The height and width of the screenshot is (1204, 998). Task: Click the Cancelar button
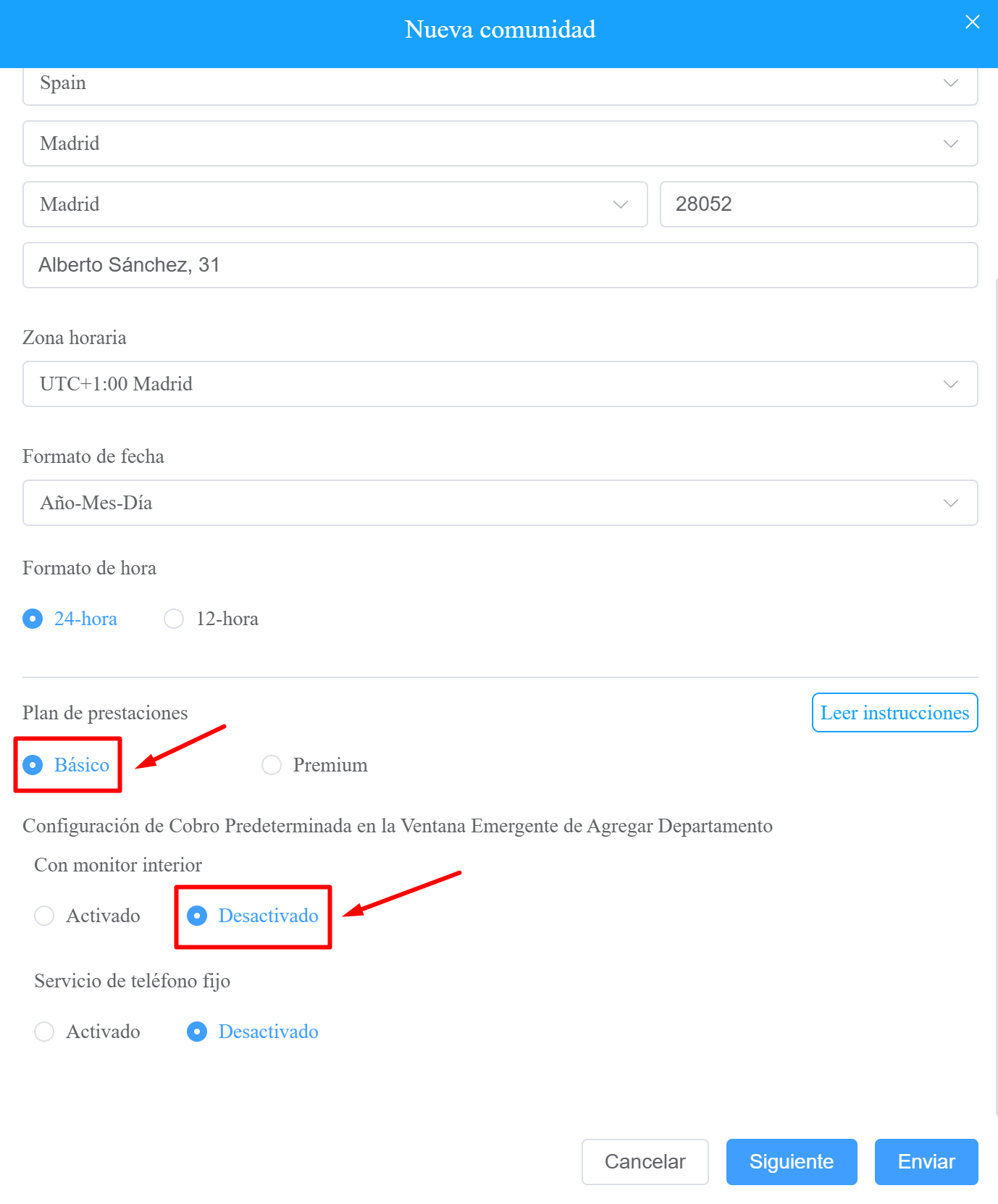coord(645,1162)
